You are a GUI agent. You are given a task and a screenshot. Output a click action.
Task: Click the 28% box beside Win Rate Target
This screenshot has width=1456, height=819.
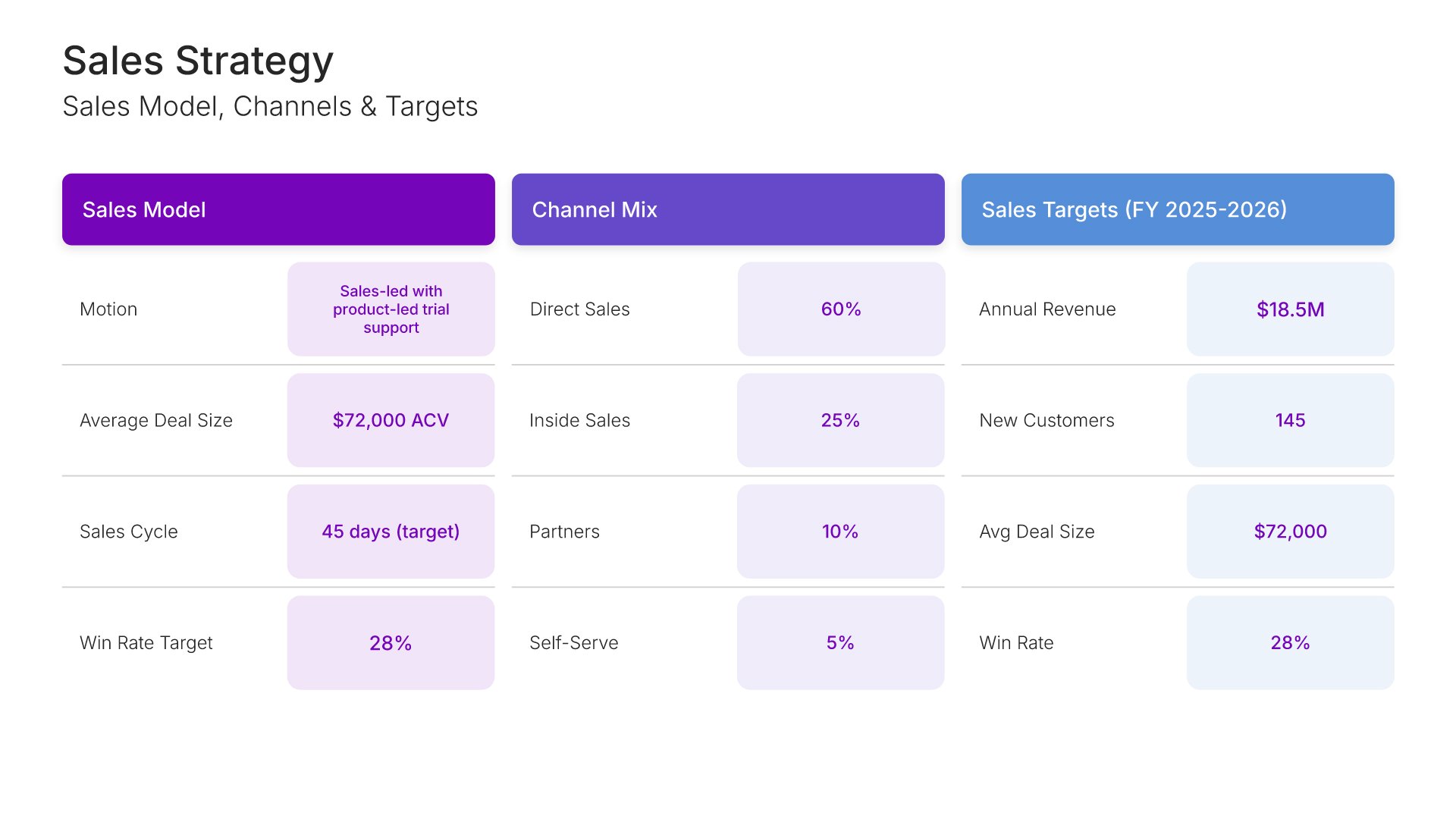[391, 643]
